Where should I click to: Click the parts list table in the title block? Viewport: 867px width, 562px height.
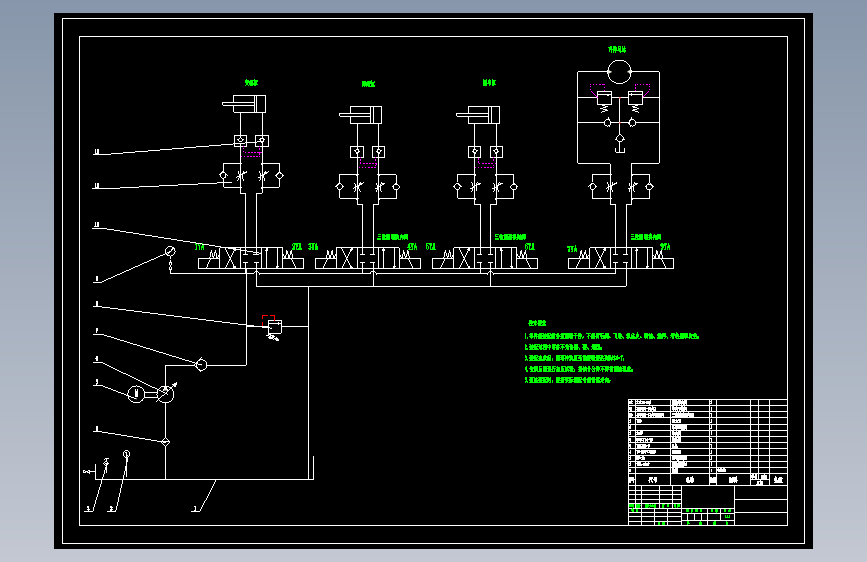(708, 442)
